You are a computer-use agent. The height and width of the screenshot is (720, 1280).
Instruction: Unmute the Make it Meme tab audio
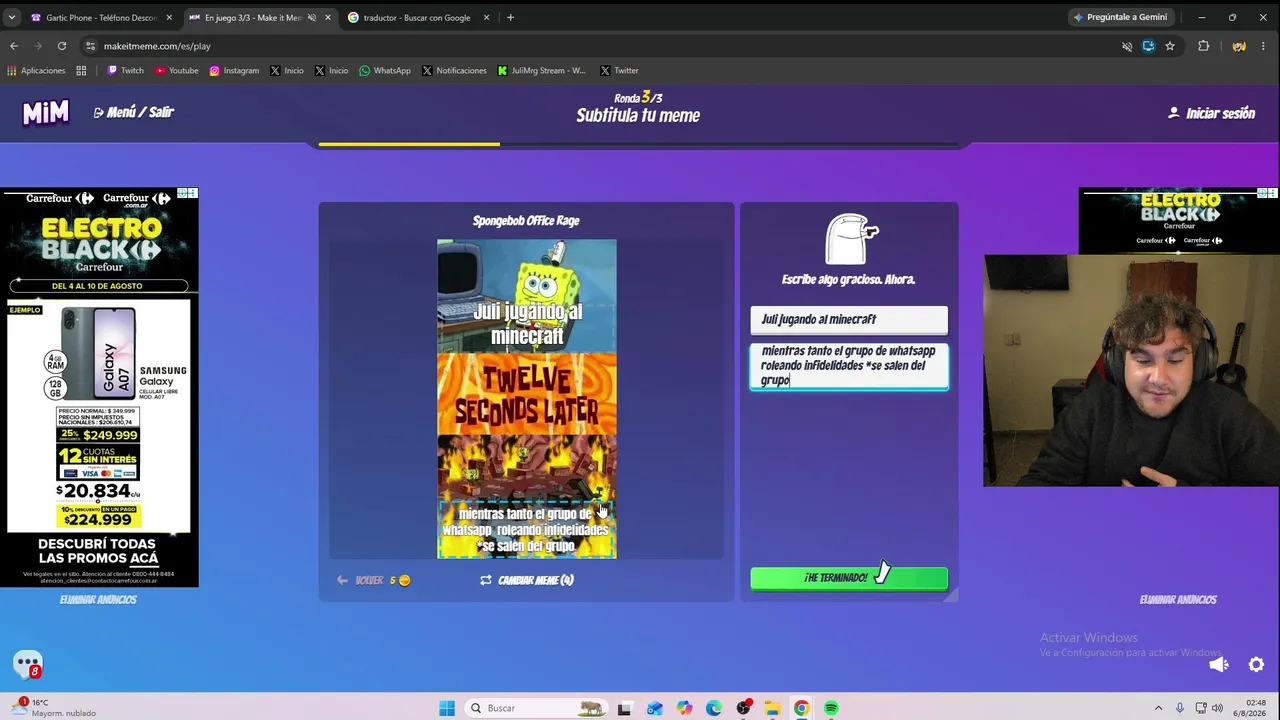[x=312, y=17]
